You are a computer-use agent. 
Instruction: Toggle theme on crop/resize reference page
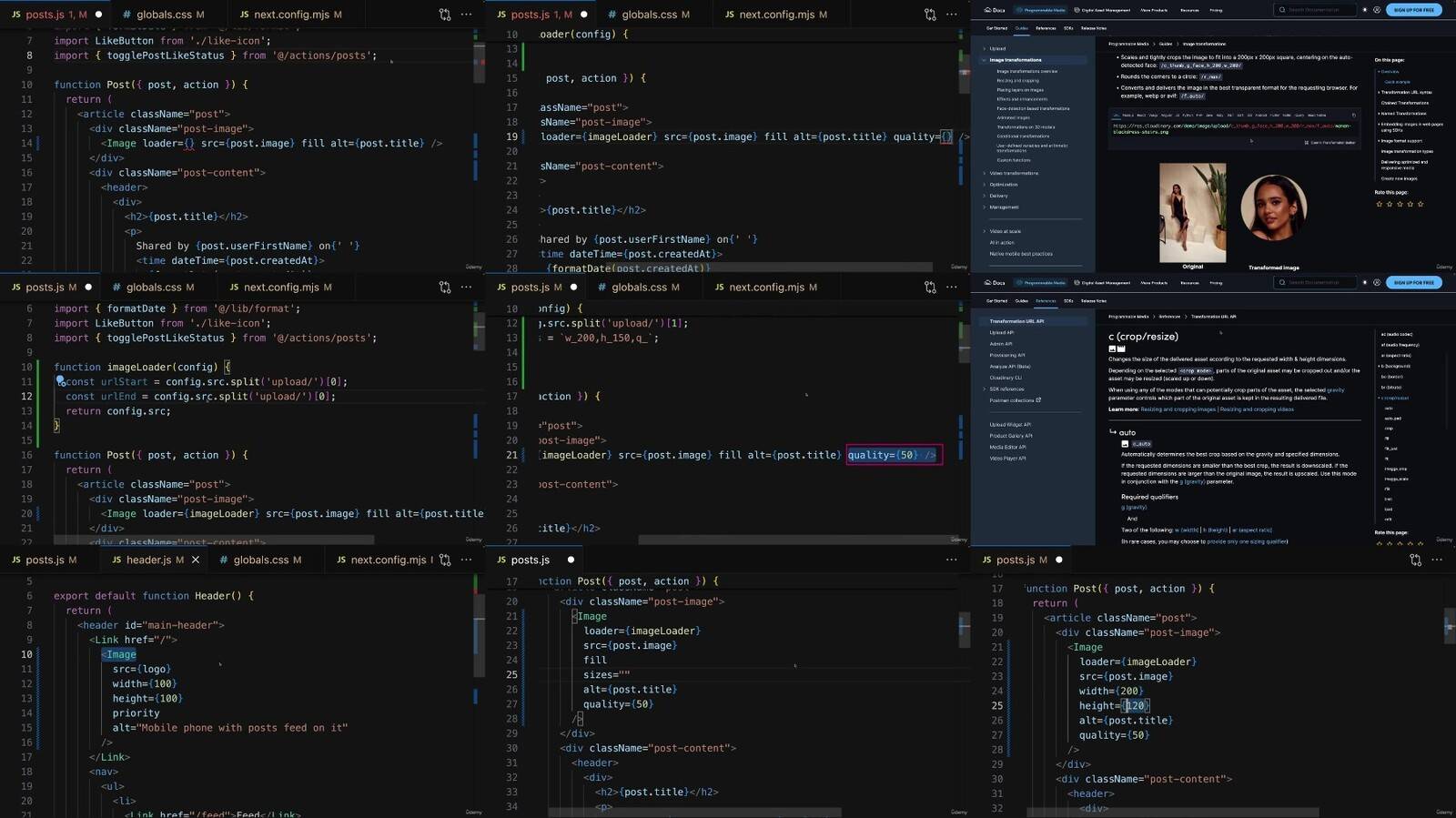pos(1364,283)
